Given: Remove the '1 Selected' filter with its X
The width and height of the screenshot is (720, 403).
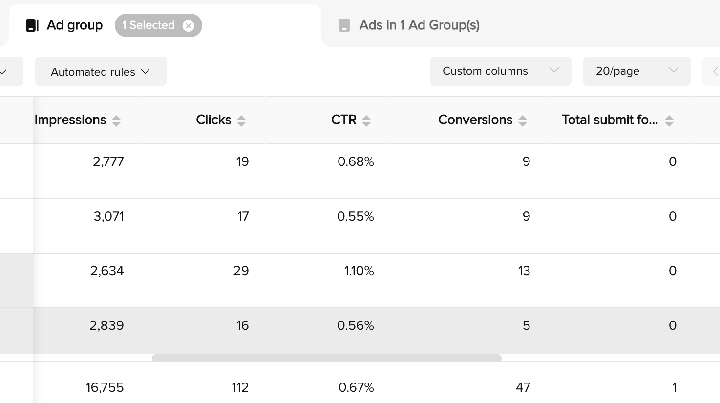Looking at the screenshot, I should [189, 26].
